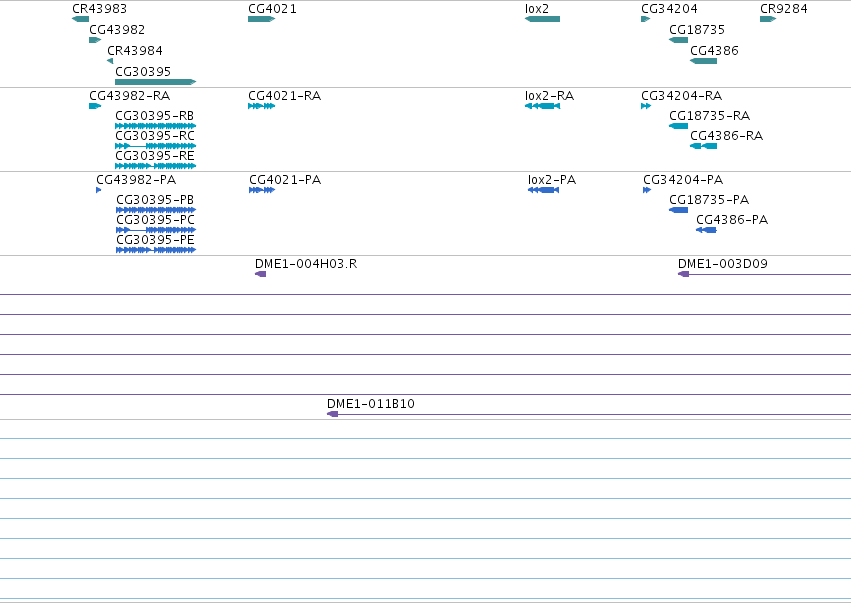Select the CG4021-RA transcript glyph
The image size is (851, 603).
point(262,106)
